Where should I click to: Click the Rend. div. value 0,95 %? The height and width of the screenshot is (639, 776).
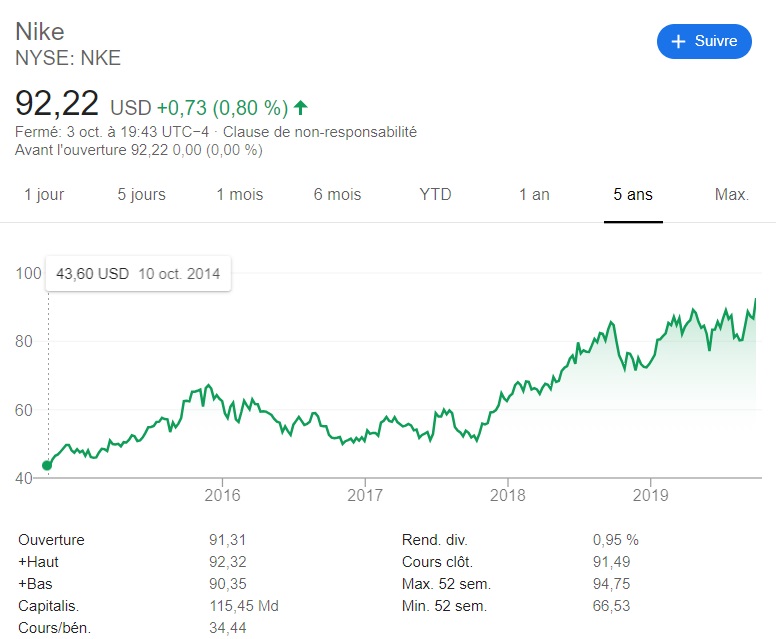[615, 540]
